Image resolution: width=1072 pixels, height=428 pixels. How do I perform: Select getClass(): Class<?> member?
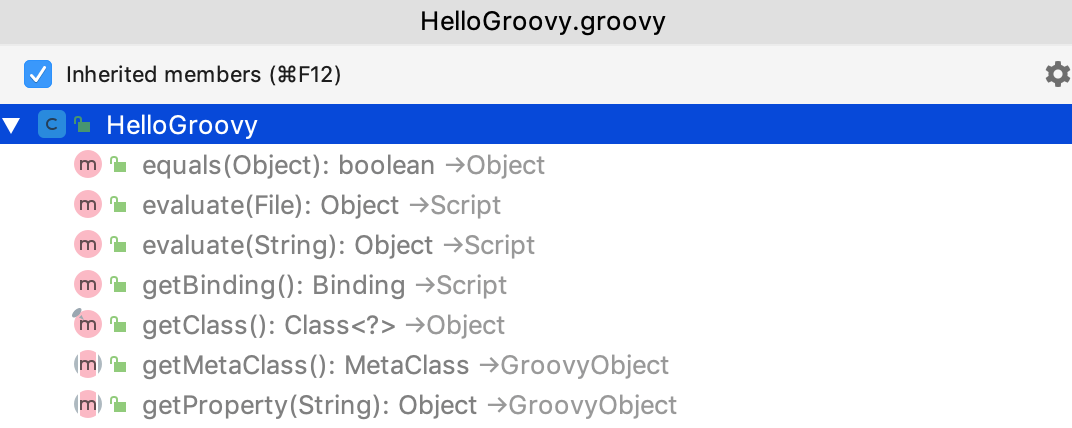click(x=269, y=325)
